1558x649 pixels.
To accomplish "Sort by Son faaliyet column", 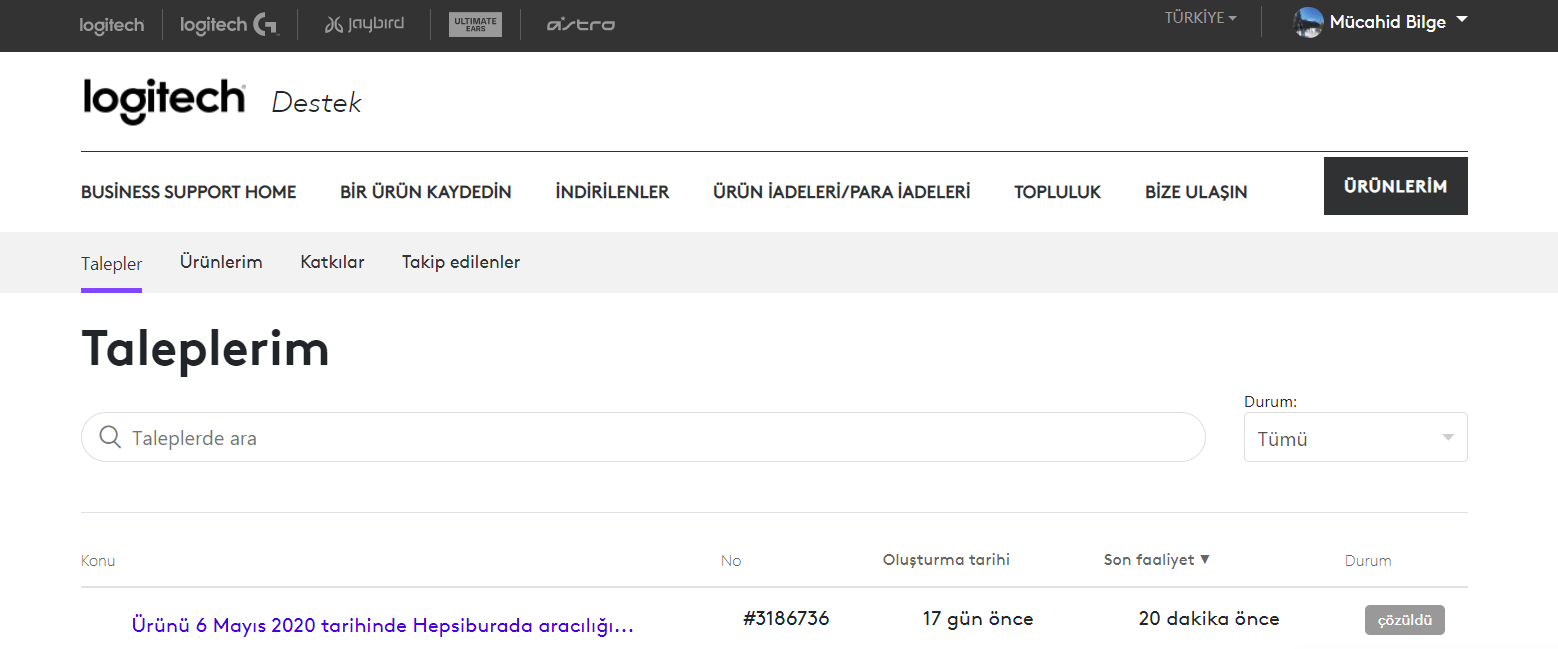I will point(1157,560).
